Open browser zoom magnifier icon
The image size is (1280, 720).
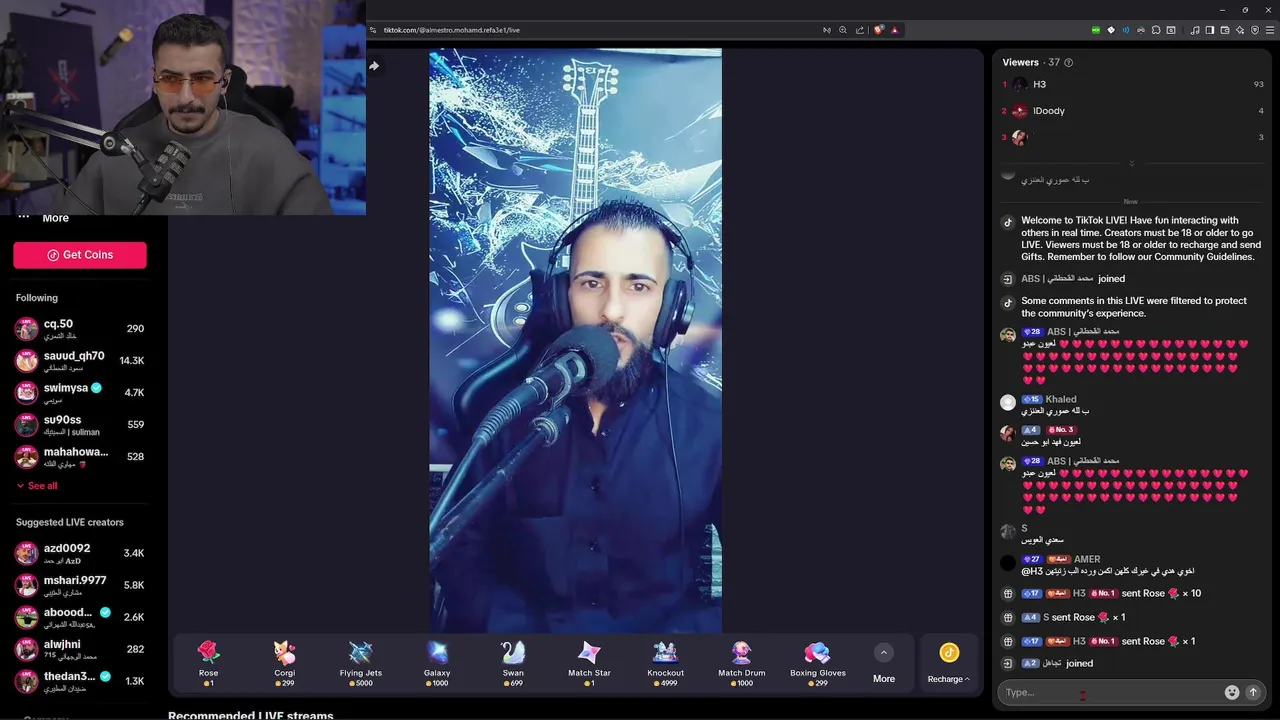[x=843, y=30]
